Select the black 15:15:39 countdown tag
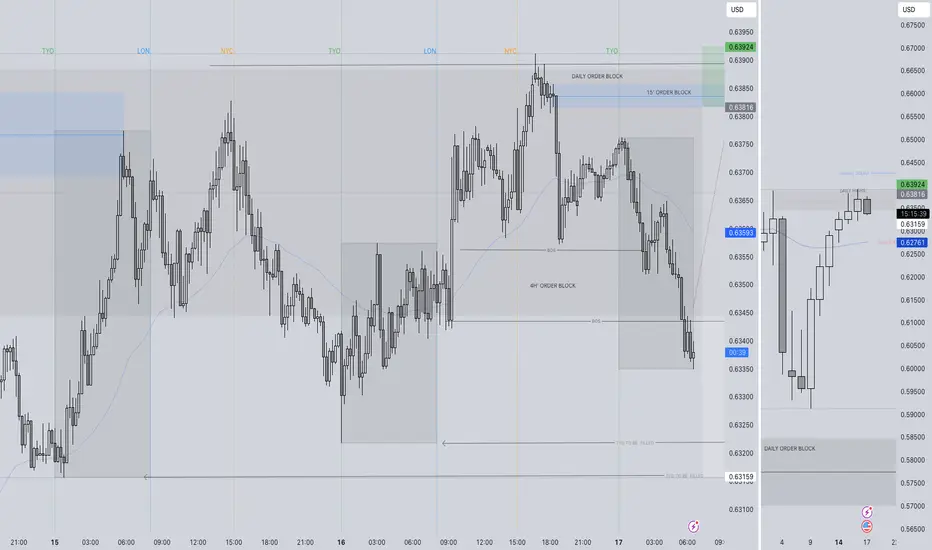The height and width of the screenshot is (550, 932). [x=912, y=213]
